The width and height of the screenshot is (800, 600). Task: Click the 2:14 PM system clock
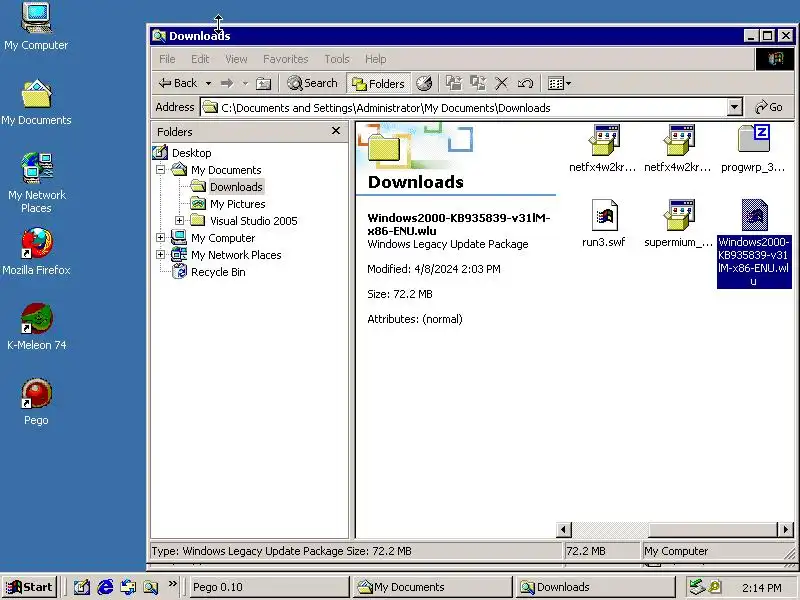coord(762,588)
